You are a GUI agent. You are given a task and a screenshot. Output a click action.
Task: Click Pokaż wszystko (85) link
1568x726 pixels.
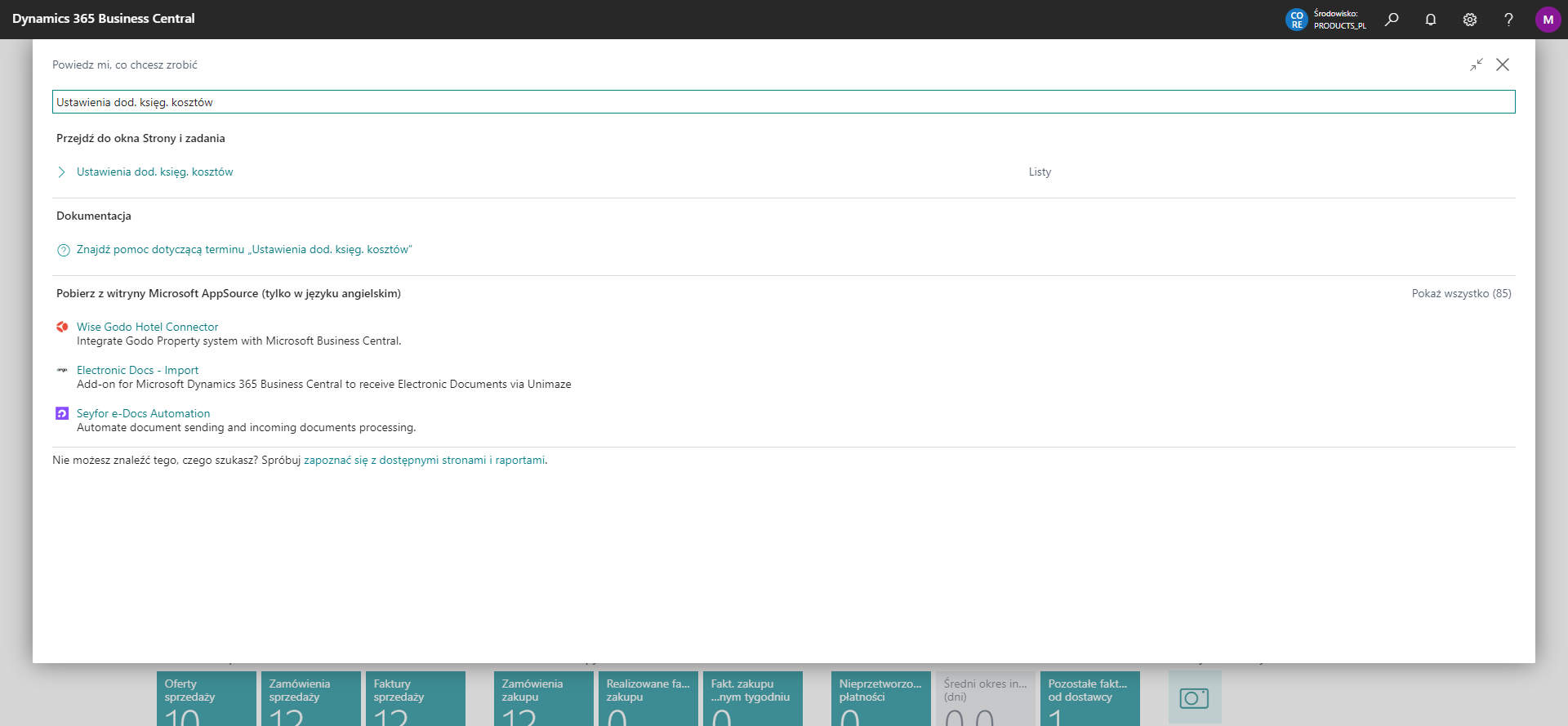pyautogui.click(x=1461, y=294)
